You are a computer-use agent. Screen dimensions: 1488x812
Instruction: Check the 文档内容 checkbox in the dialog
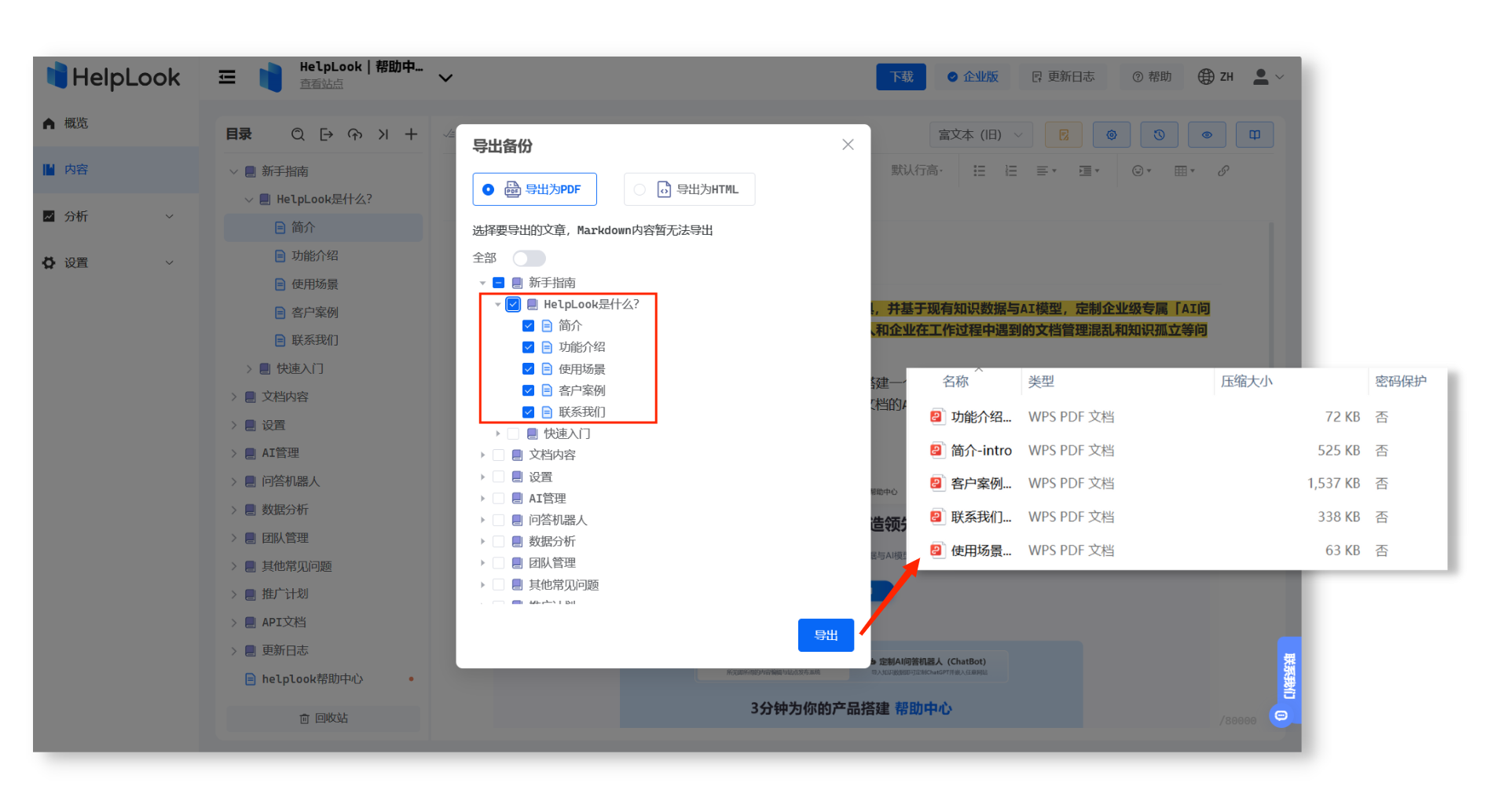point(498,455)
